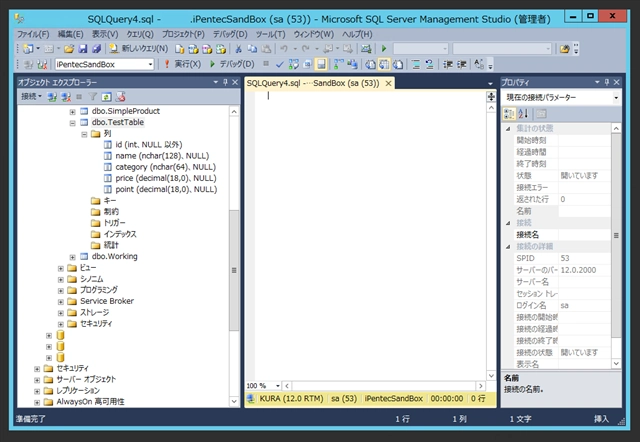Viewport: 640px width, 442px height.
Task: Click the Database Engine Query icon
Action: (180, 49)
